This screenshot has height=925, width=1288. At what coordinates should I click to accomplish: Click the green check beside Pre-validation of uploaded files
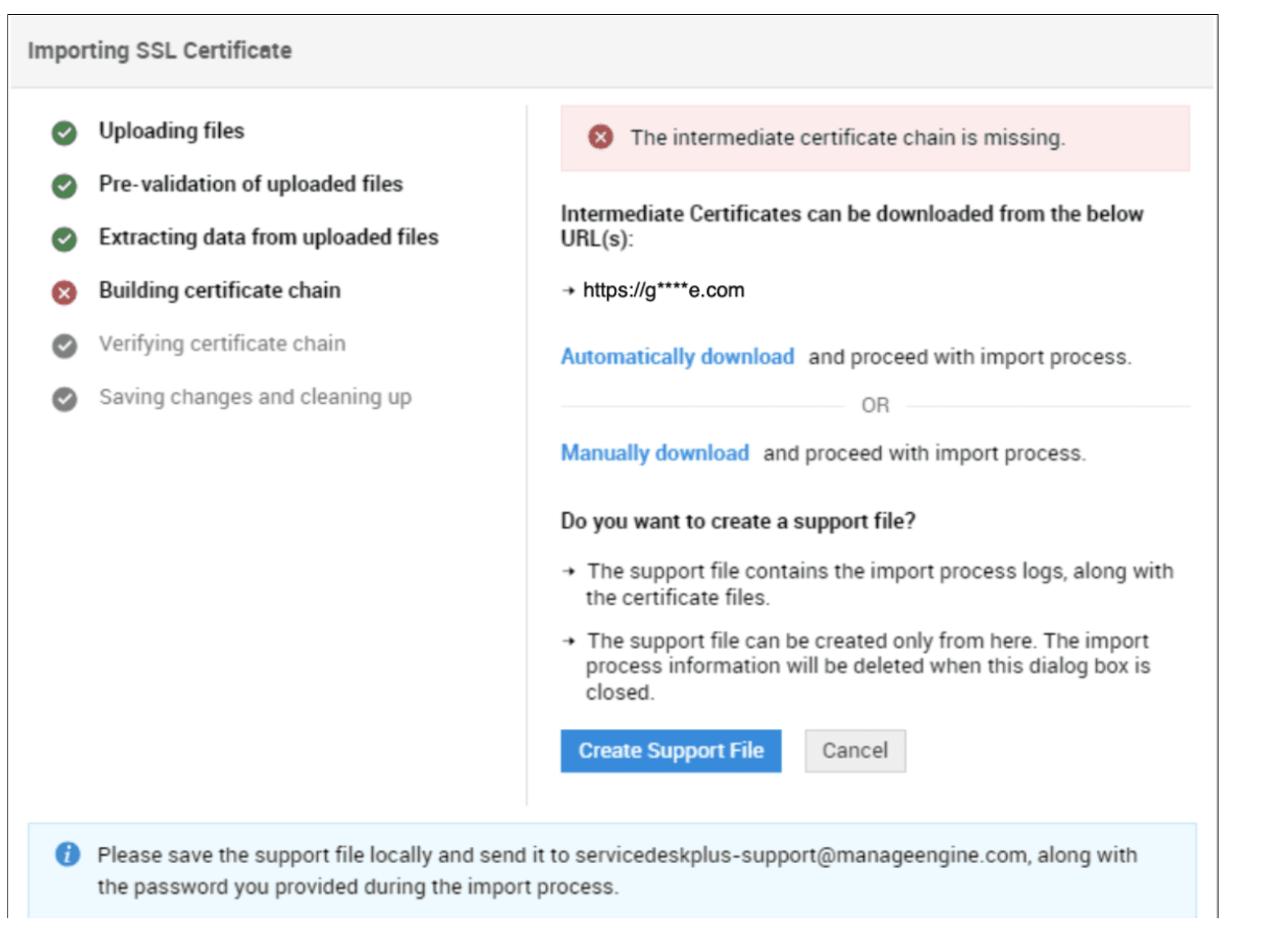(64, 185)
